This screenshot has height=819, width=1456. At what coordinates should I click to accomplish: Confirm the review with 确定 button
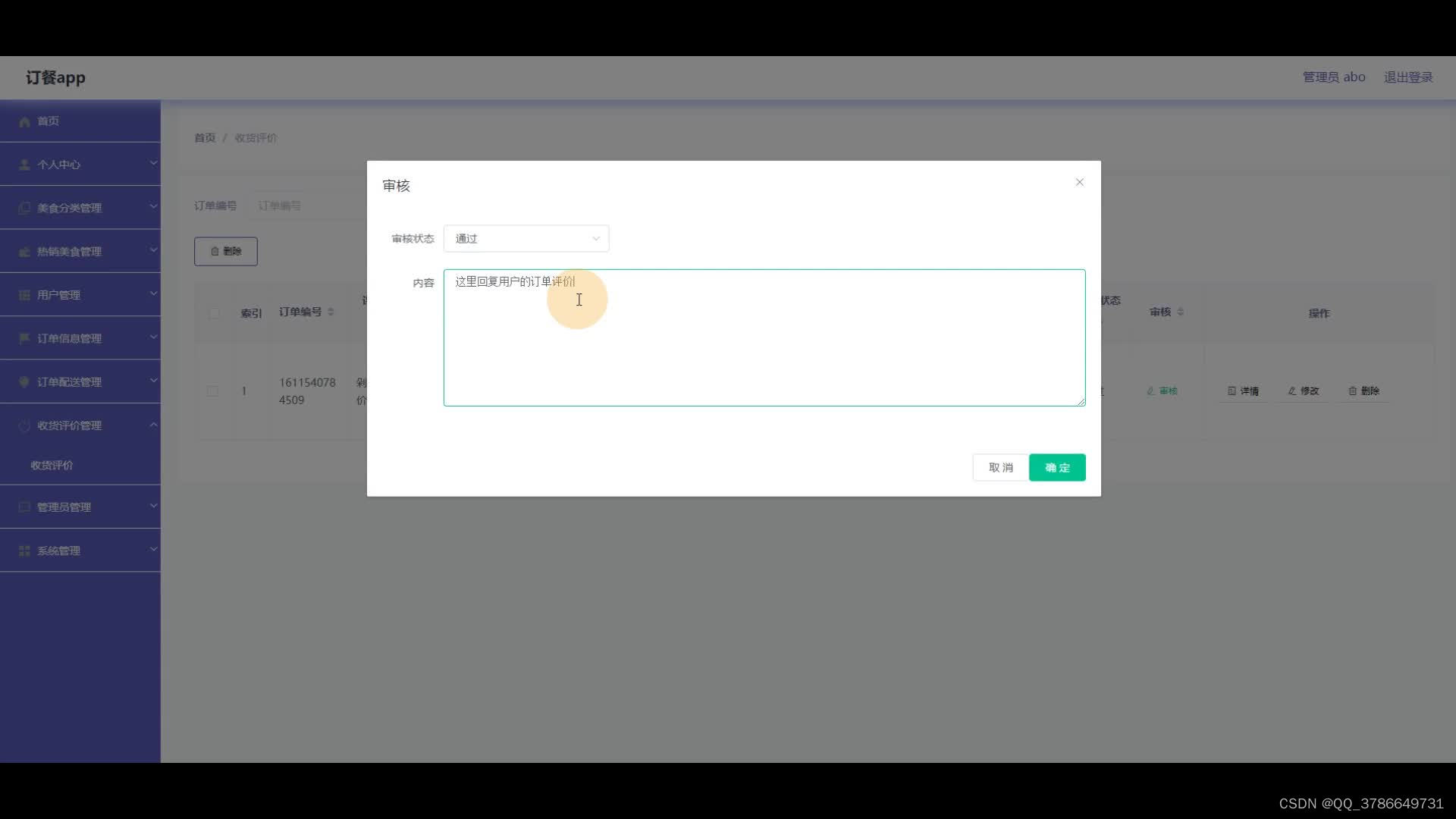[1057, 468]
